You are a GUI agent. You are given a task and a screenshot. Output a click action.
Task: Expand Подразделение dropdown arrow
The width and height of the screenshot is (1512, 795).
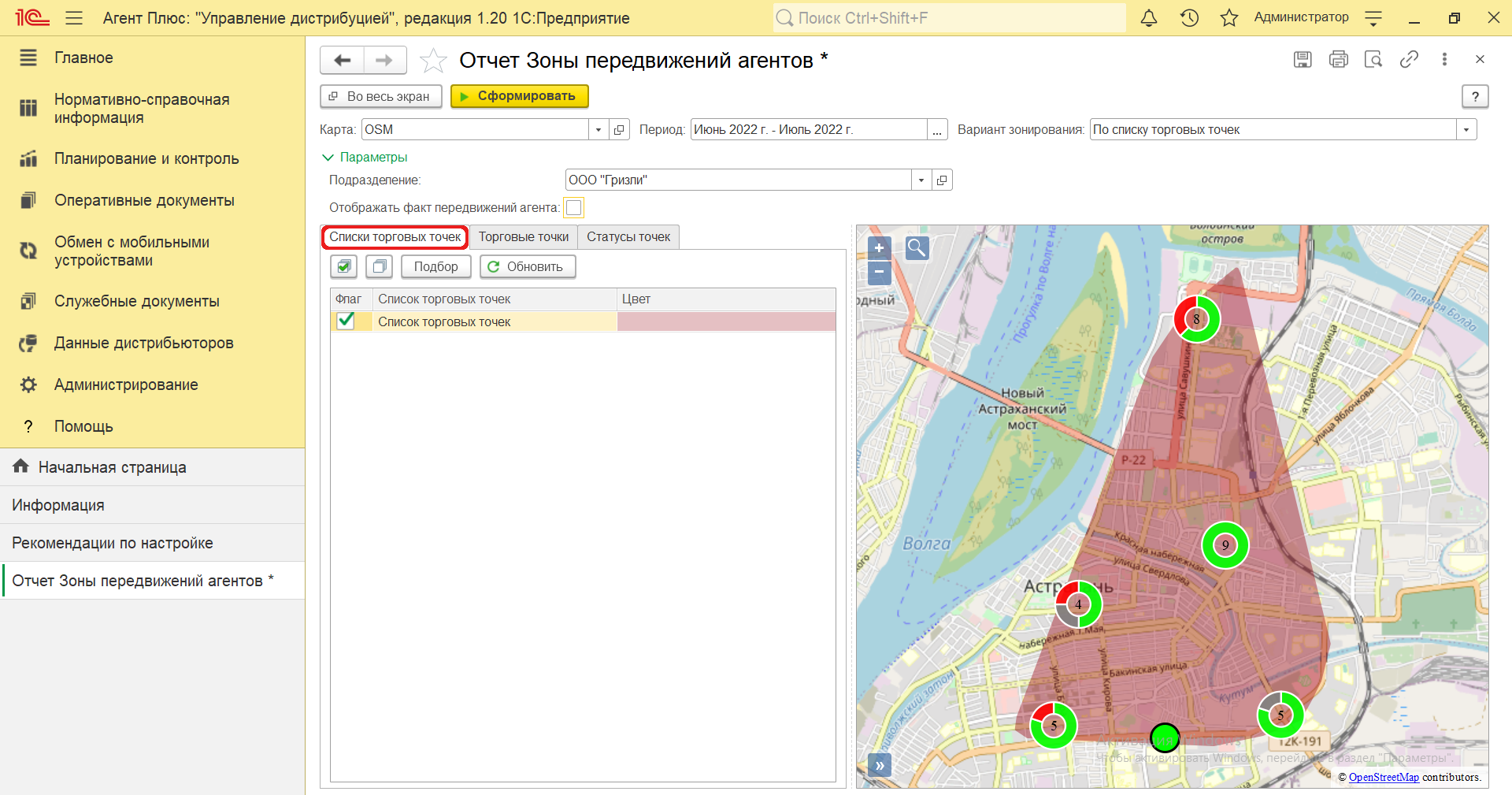(921, 180)
